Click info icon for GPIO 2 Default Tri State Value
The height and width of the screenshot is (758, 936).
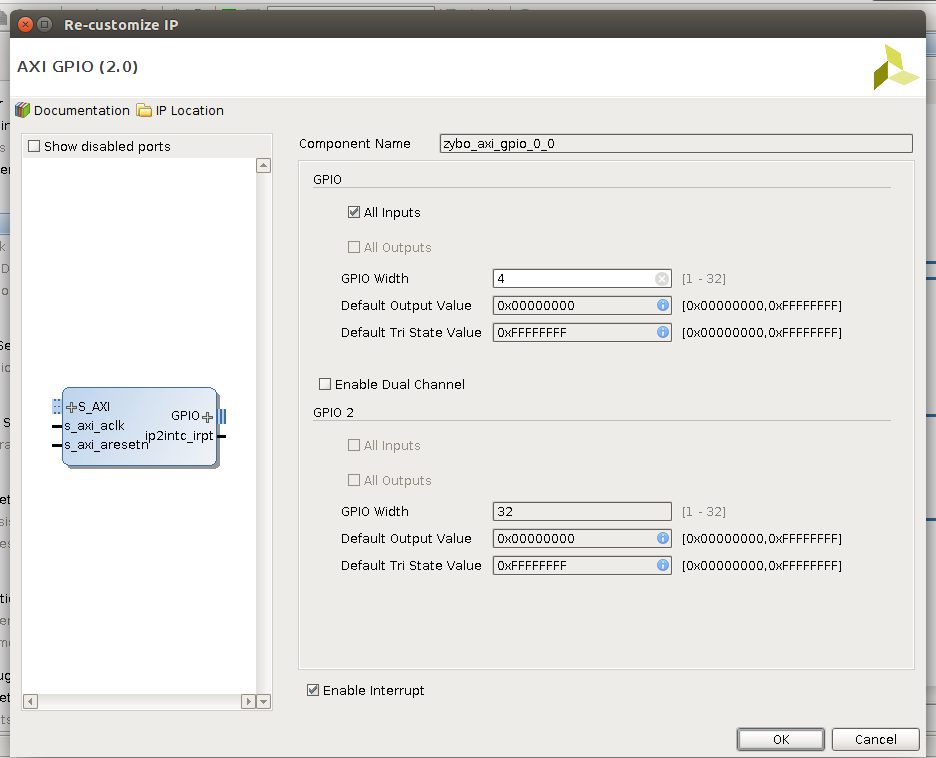(663, 565)
